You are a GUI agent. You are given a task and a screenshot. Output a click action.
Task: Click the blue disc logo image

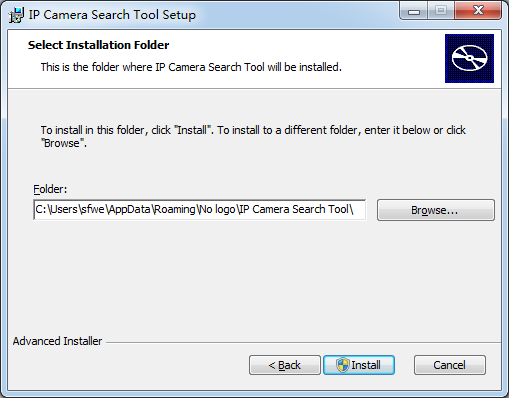469,58
